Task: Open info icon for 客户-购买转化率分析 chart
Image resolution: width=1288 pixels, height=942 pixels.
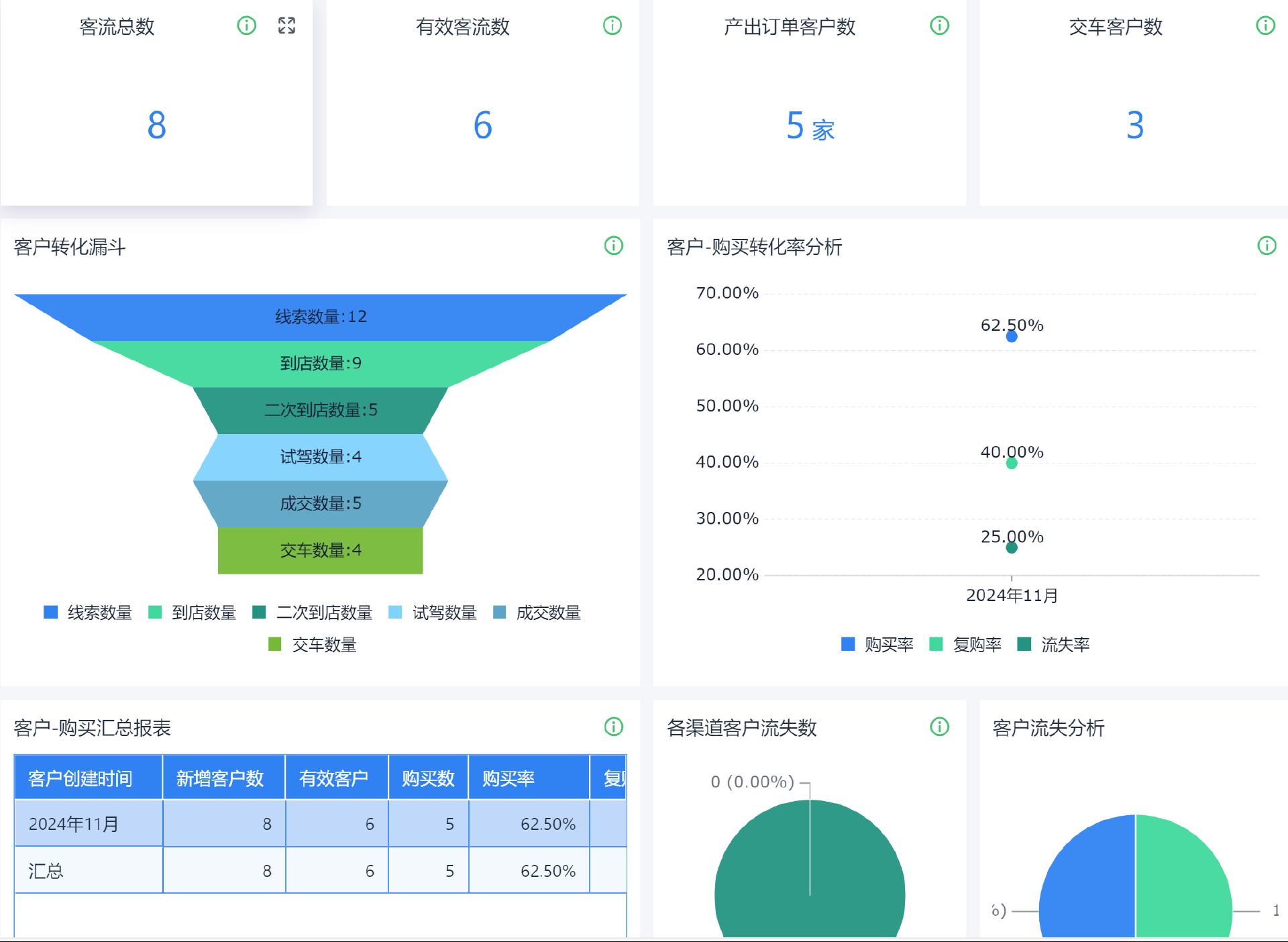Action: click(x=1267, y=246)
